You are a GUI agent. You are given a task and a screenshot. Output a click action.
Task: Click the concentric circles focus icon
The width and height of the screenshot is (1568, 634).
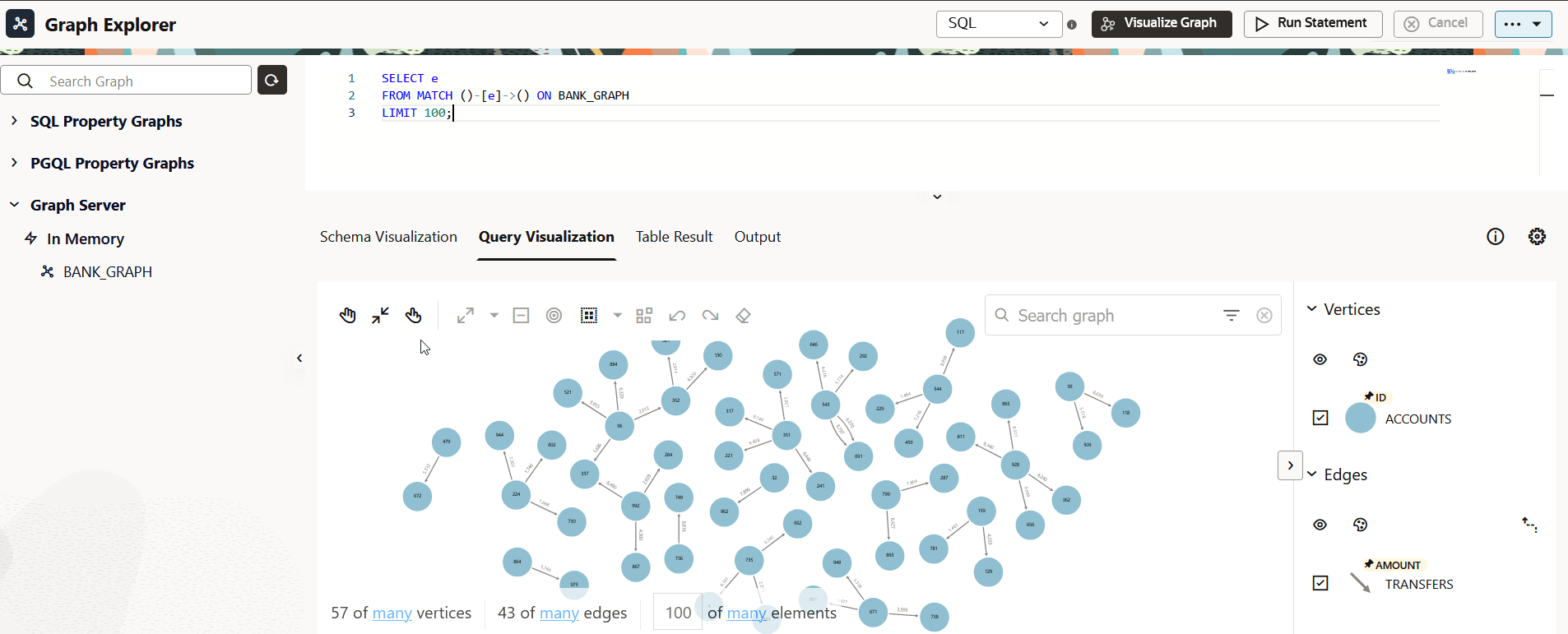point(554,316)
